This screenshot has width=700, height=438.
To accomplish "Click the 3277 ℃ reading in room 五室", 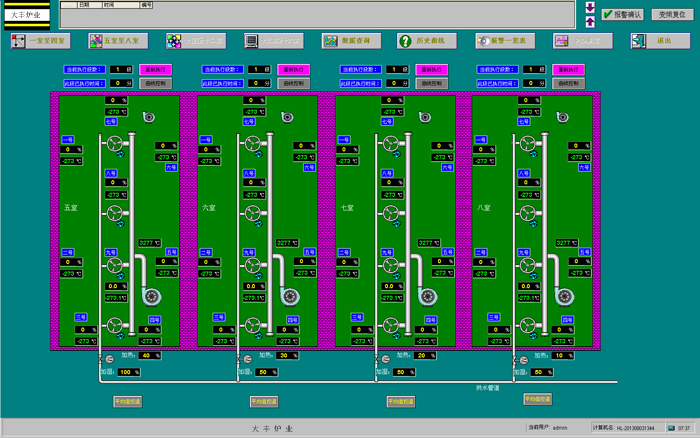I will [x=150, y=243].
